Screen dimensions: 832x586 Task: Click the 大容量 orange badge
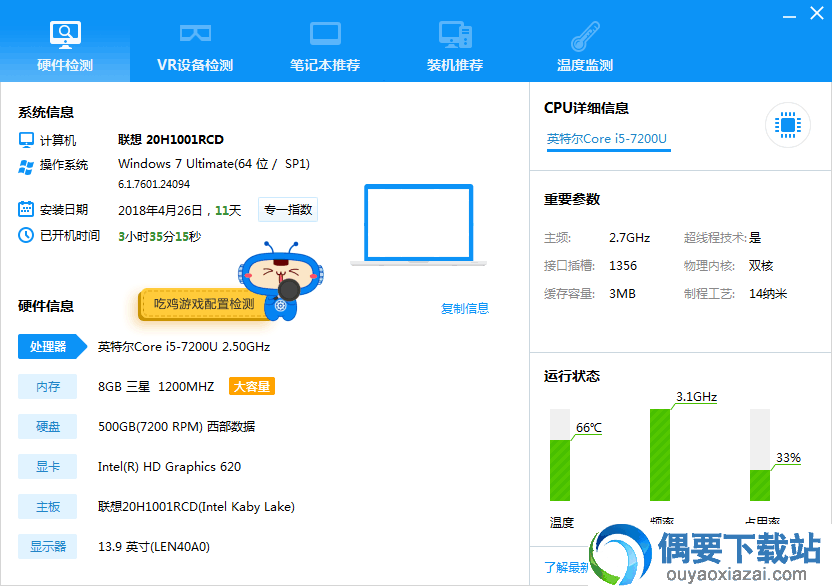click(x=252, y=386)
